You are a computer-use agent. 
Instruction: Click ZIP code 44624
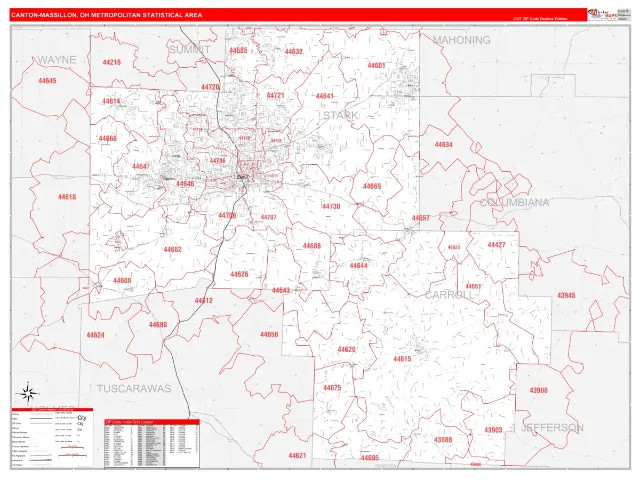click(95, 335)
